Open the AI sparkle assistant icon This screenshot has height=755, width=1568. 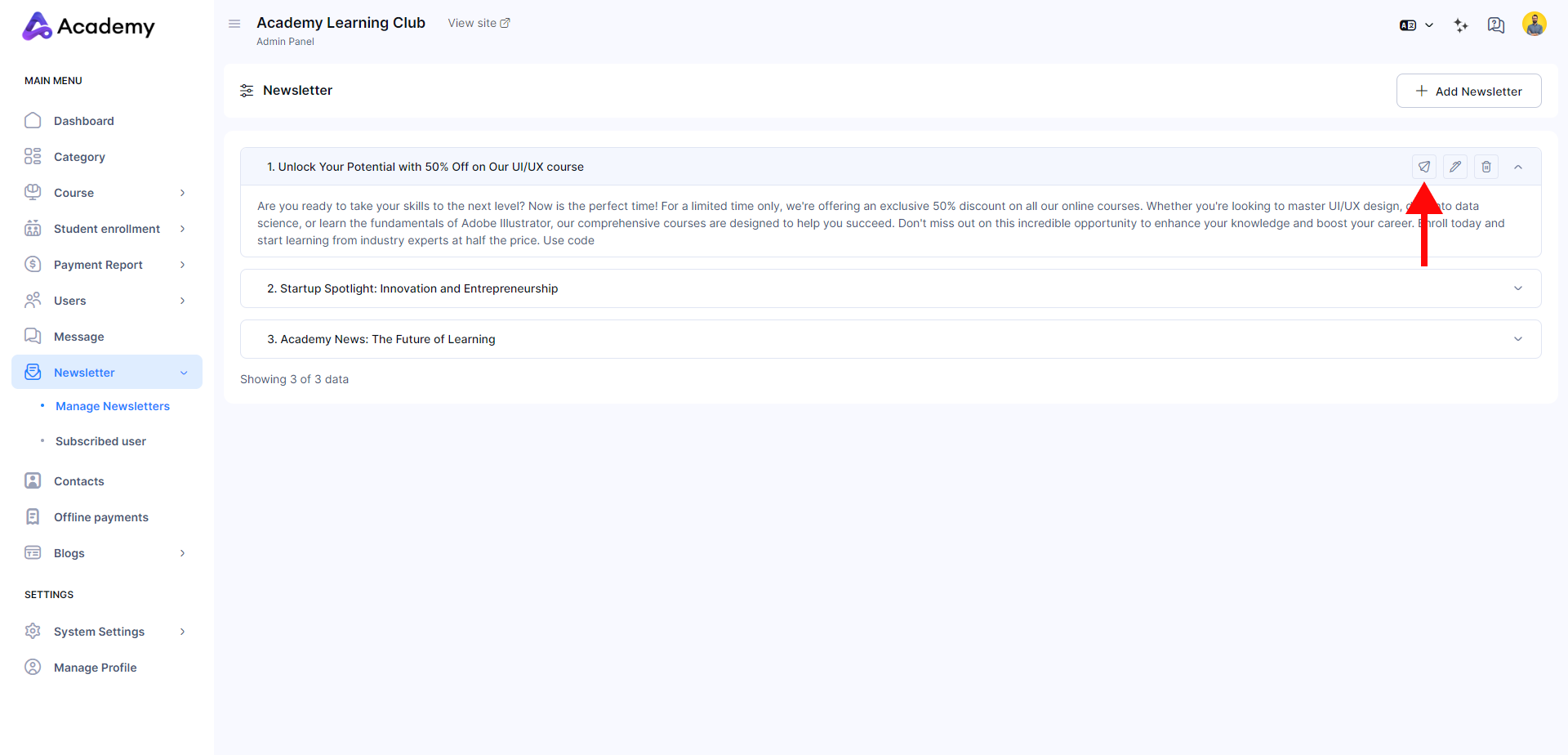(1461, 25)
